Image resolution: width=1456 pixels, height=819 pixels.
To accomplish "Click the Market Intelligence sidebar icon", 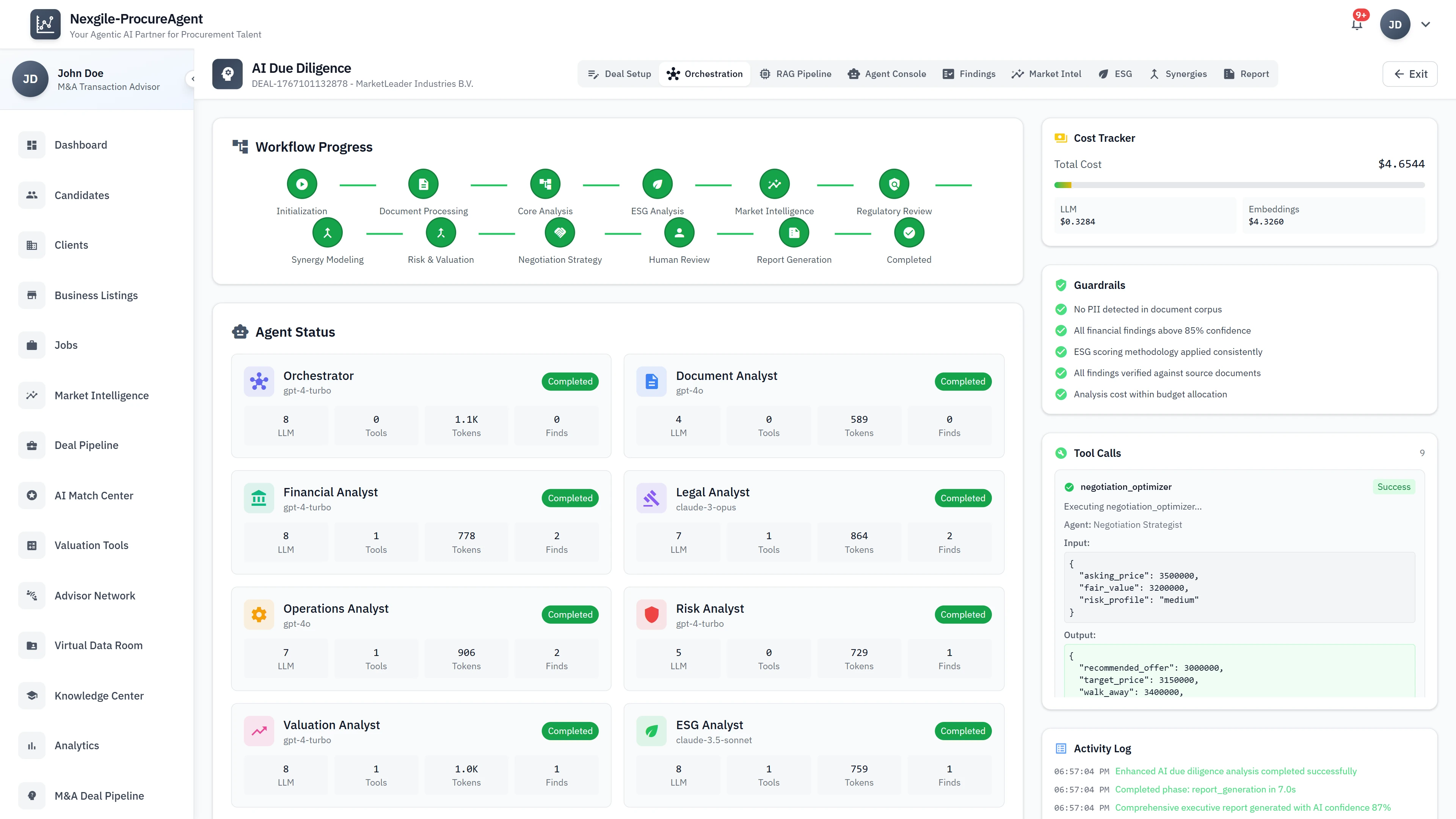I will click(x=31, y=395).
